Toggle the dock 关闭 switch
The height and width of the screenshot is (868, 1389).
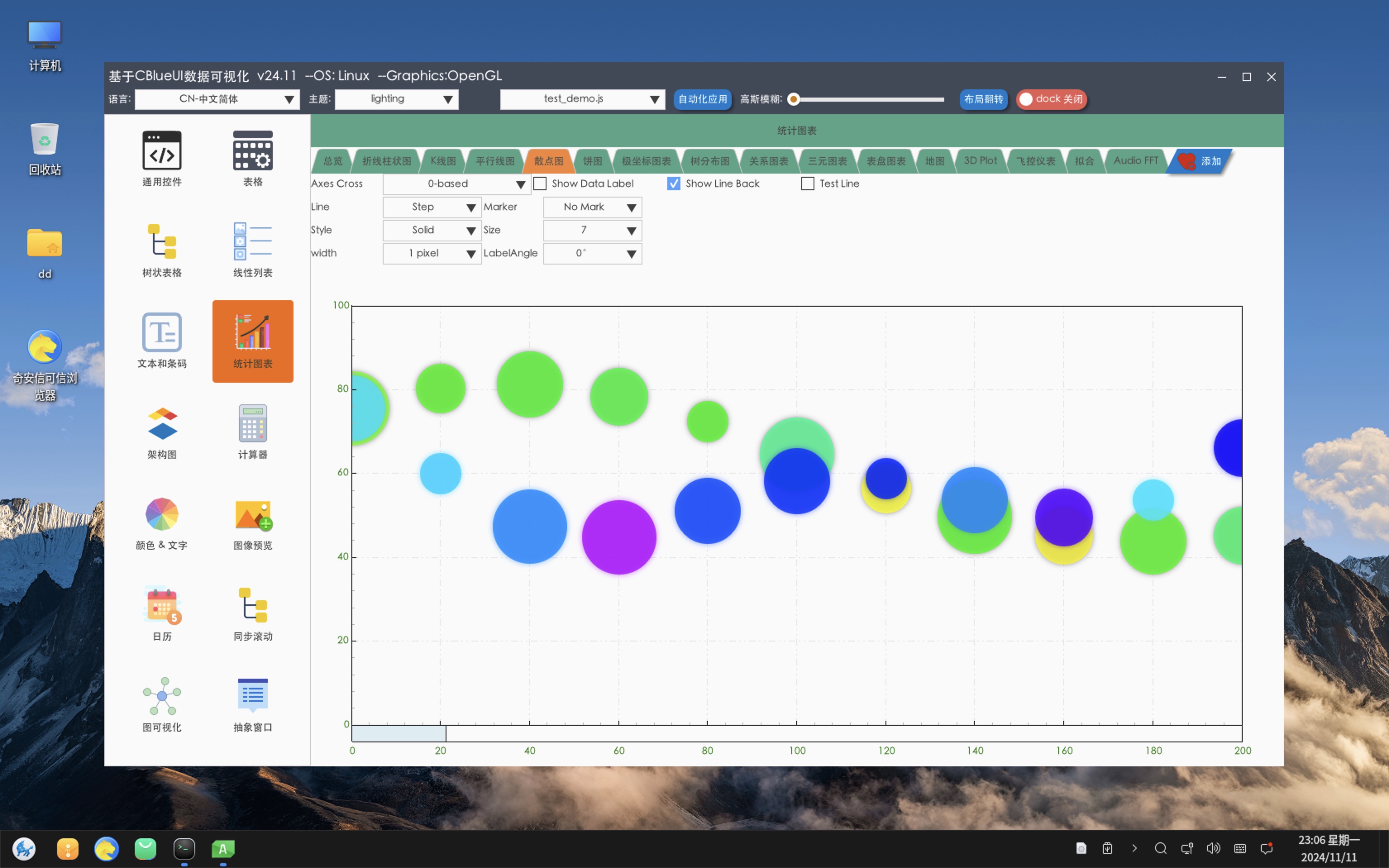(x=1051, y=99)
